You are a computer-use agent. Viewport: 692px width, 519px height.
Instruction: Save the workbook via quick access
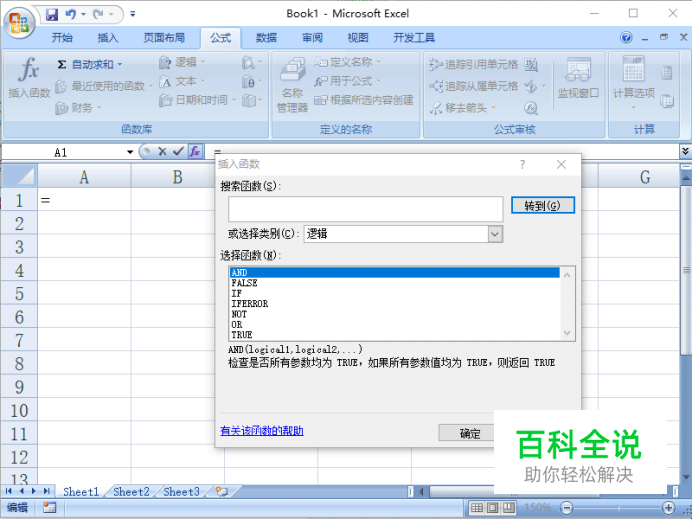pyautogui.click(x=52, y=15)
